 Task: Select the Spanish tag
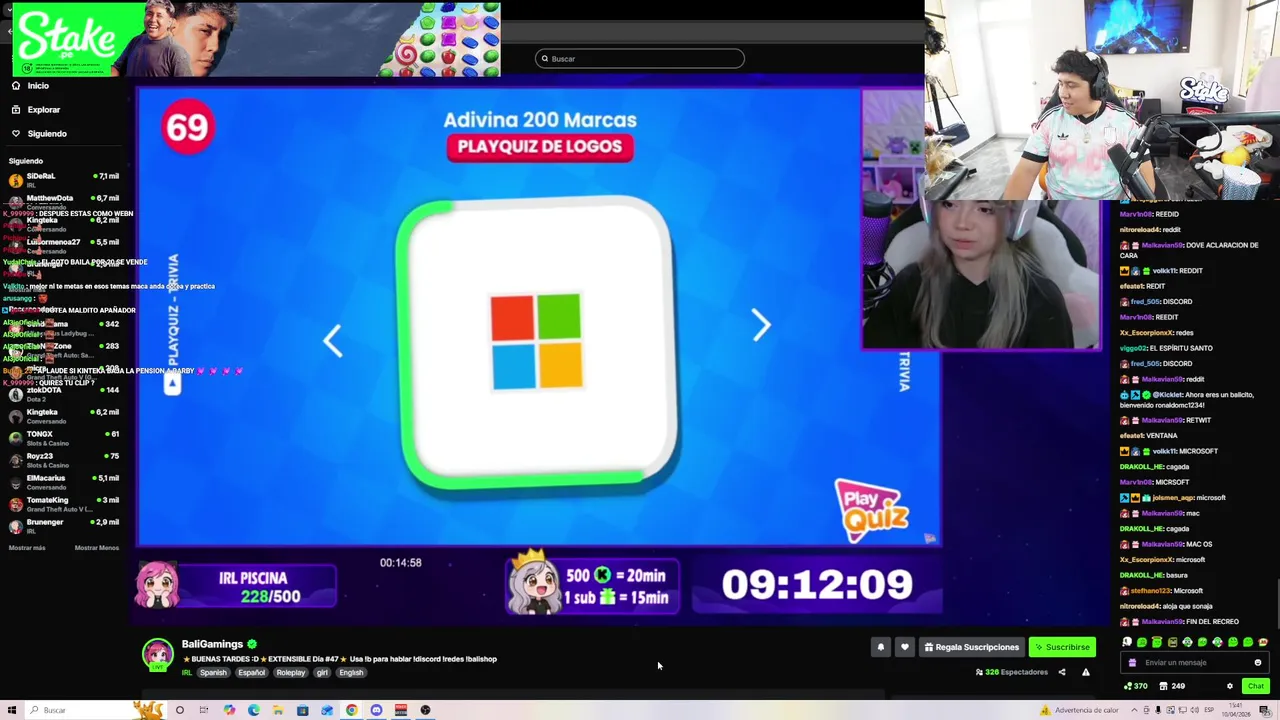point(213,673)
